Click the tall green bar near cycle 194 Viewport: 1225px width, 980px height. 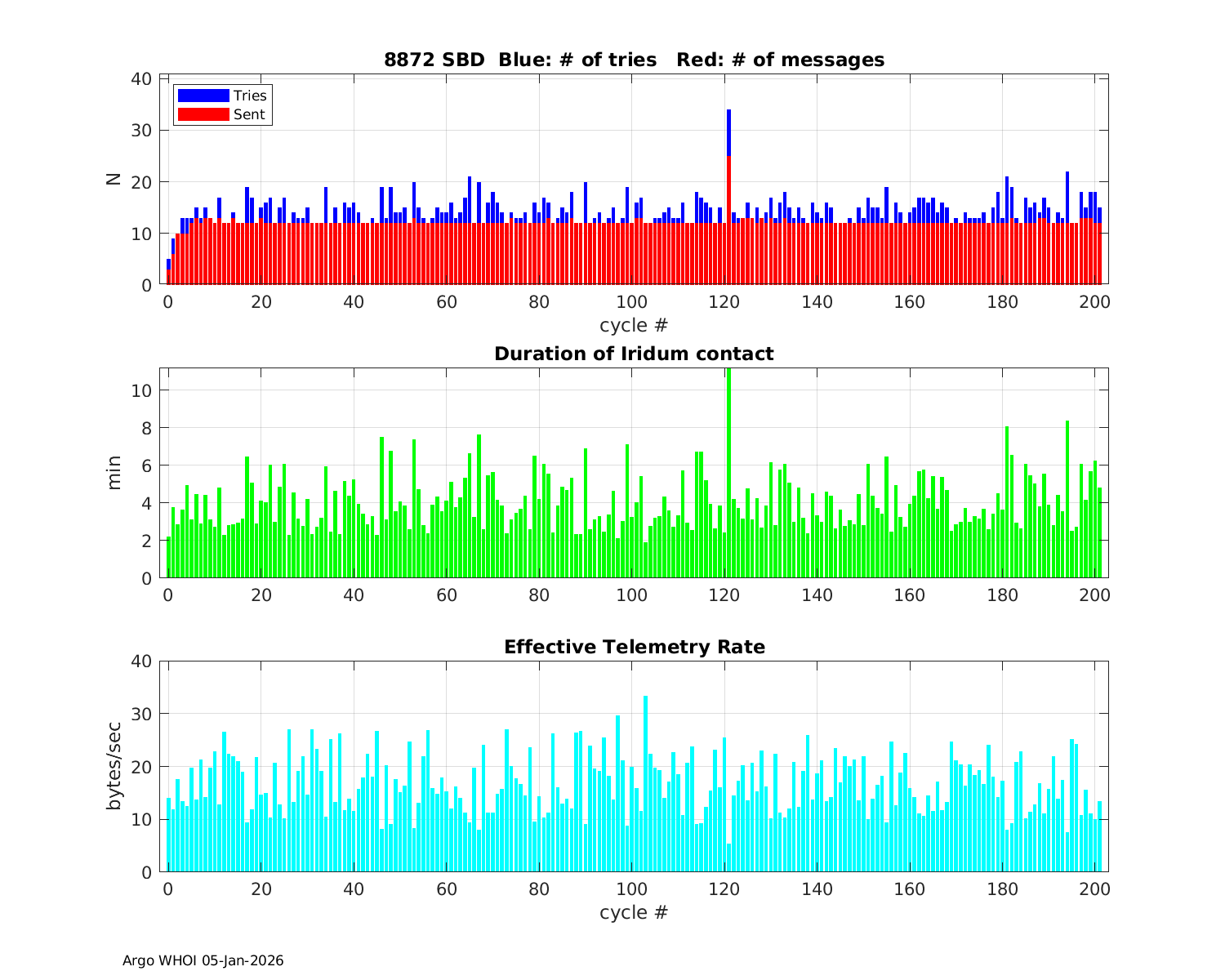pos(1067,500)
